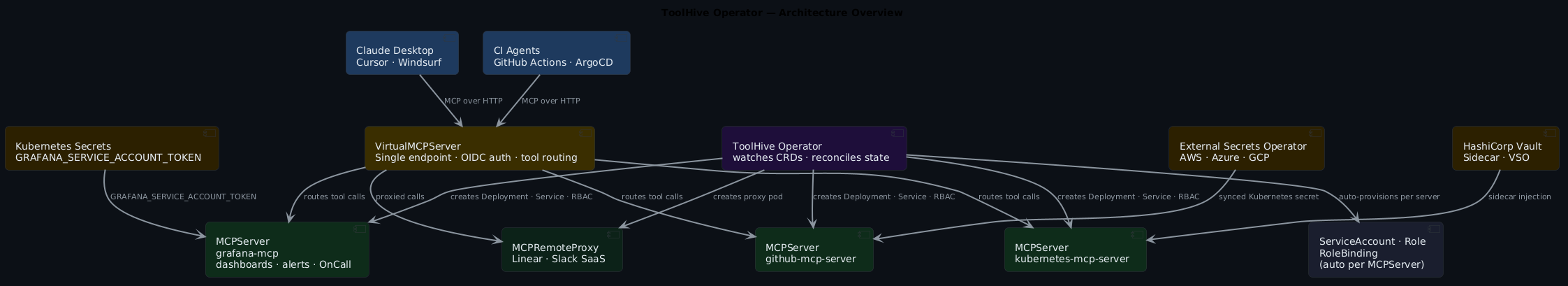The width and height of the screenshot is (1568, 286).
Task: Select the grafana-mcp MCPServer node
Action: [x=287, y=250]
